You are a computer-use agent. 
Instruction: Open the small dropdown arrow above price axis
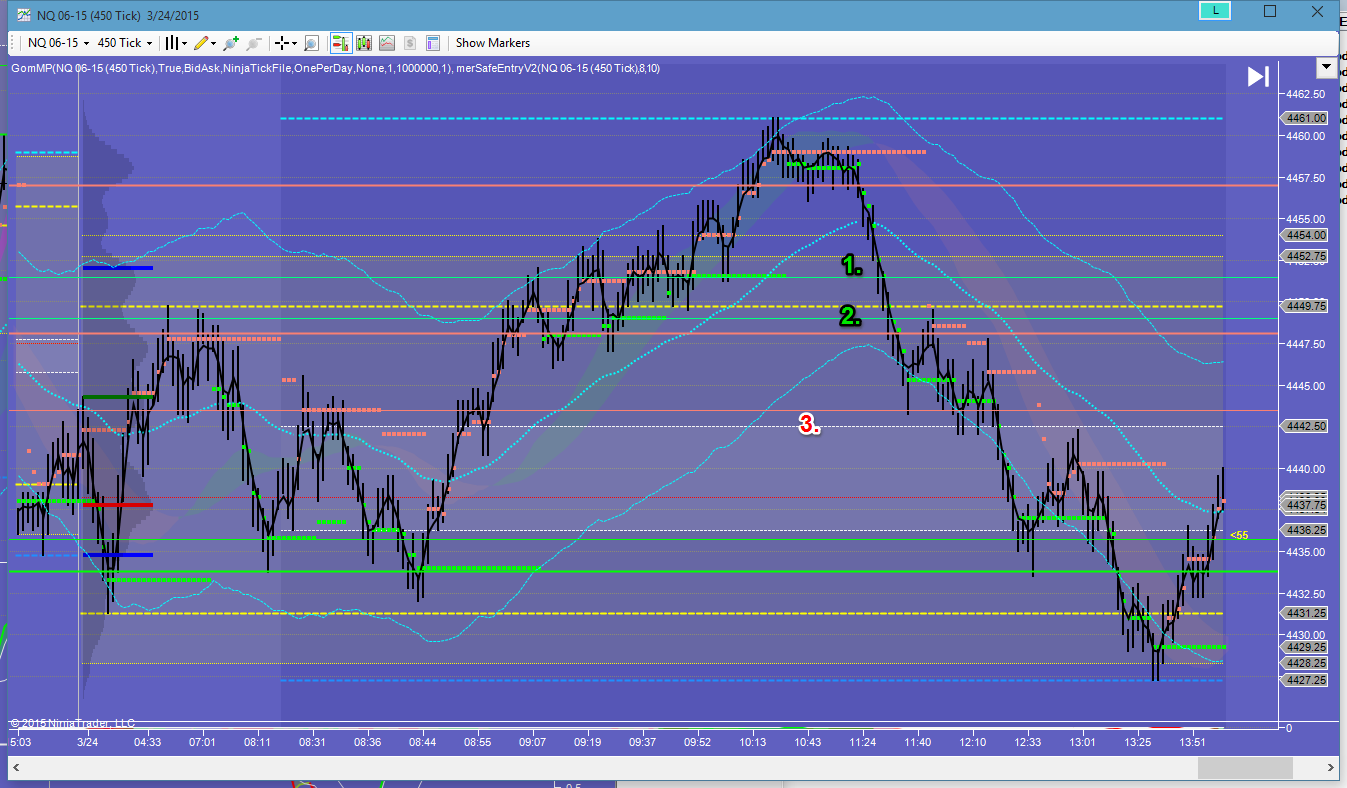1327,67
